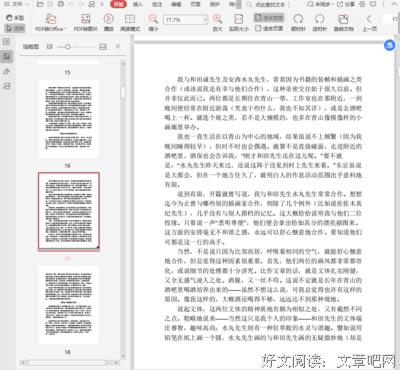Go to previous page with 上一页
The image size is (400, 370).
[x=369, y=23]
